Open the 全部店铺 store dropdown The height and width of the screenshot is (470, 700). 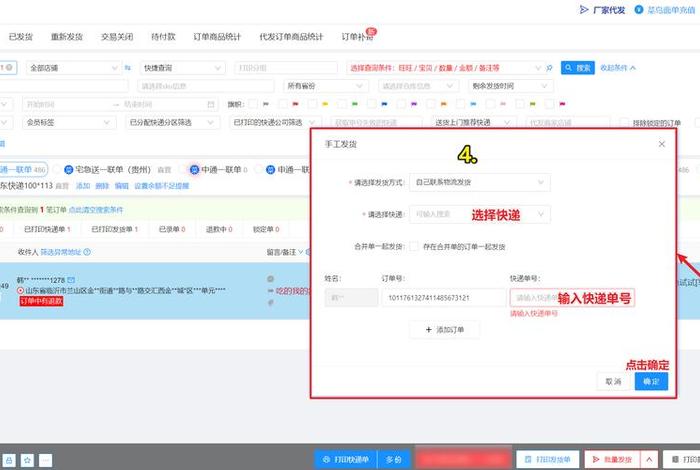coord(74,68)
